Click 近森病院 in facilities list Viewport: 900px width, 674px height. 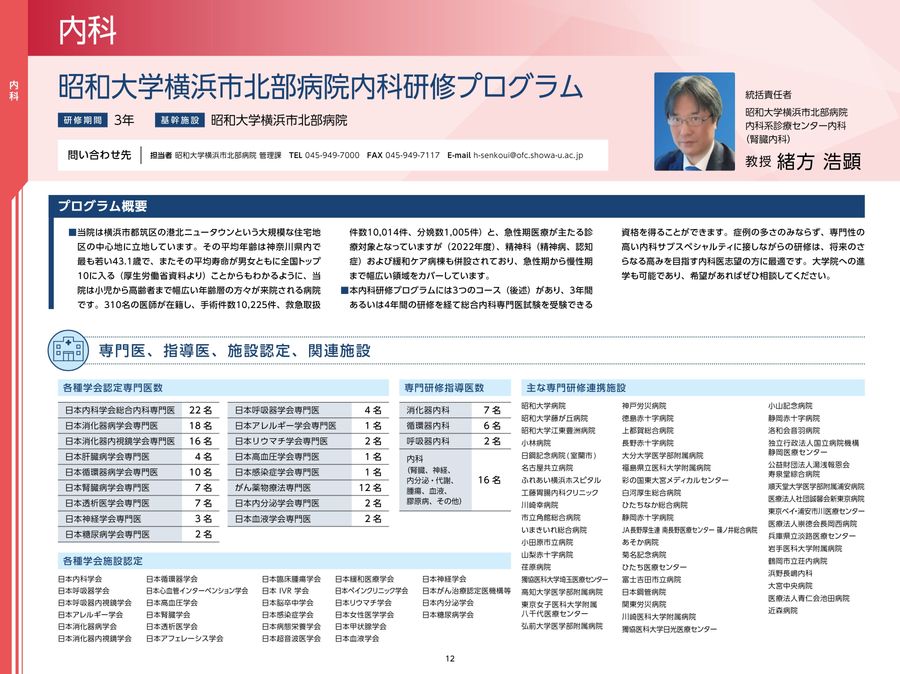[783, 610]
